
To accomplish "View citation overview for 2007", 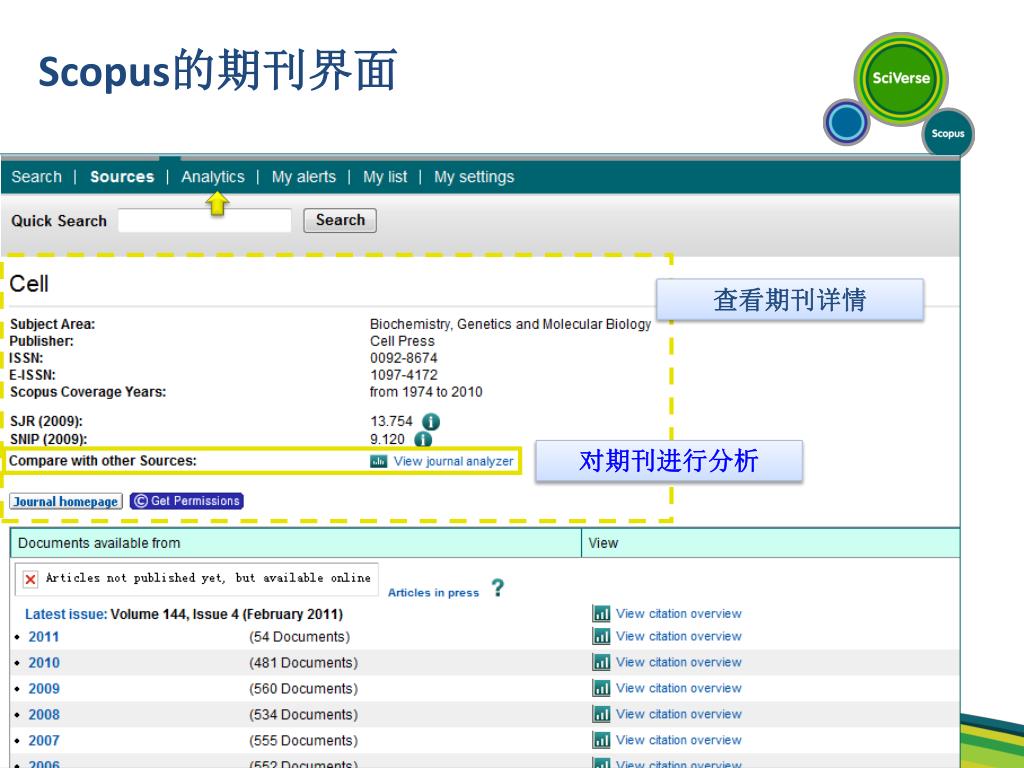I will pyautogui.click(x=679, y=741).
